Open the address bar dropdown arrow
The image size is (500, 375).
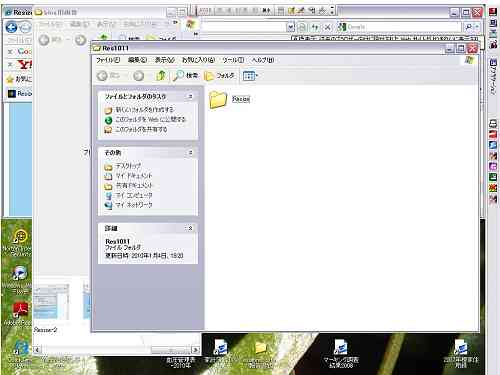[291, 27]
